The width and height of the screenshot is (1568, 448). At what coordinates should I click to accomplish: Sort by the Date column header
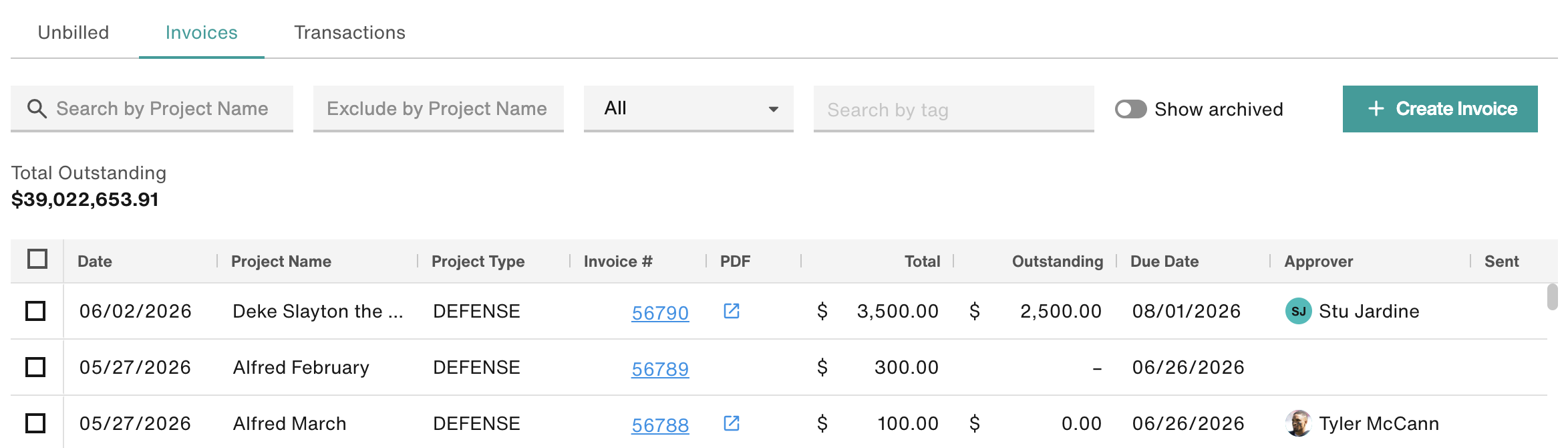point(94,261)
